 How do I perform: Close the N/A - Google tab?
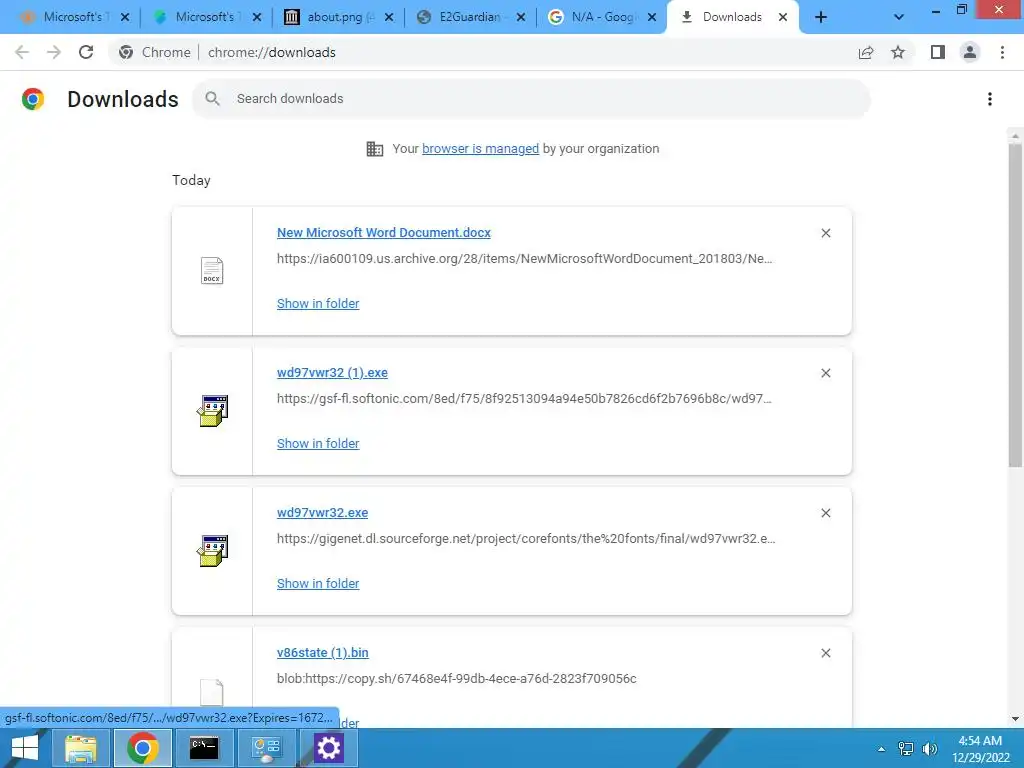[x=652, y=18]
